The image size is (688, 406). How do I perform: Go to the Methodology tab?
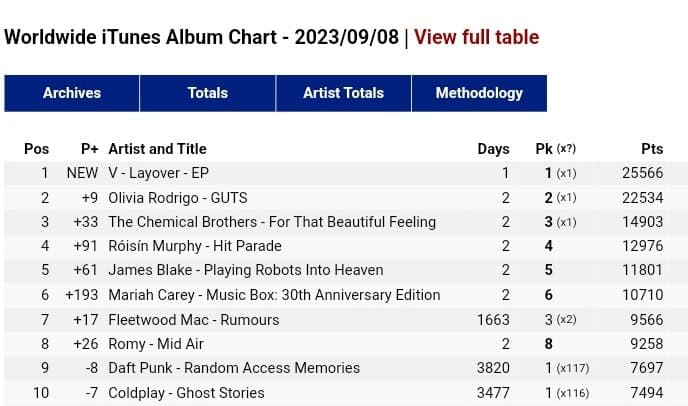479,93
